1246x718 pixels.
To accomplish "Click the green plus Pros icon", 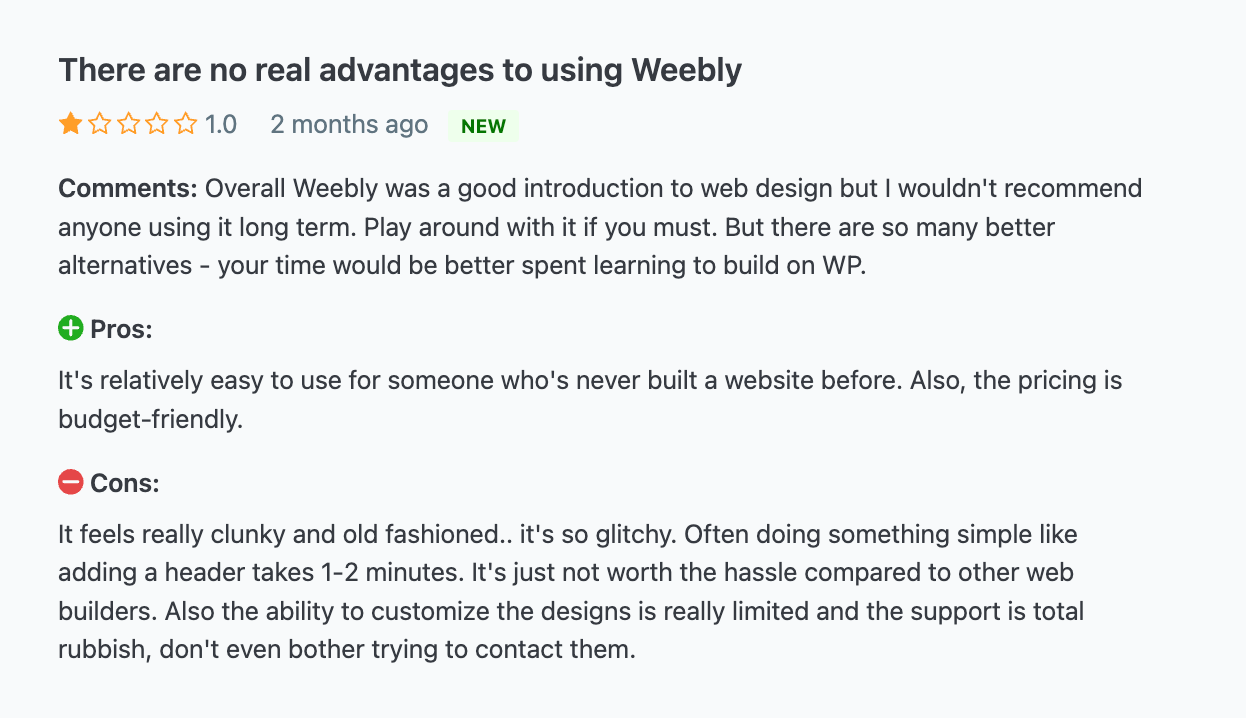I will [x=70, y=328].
